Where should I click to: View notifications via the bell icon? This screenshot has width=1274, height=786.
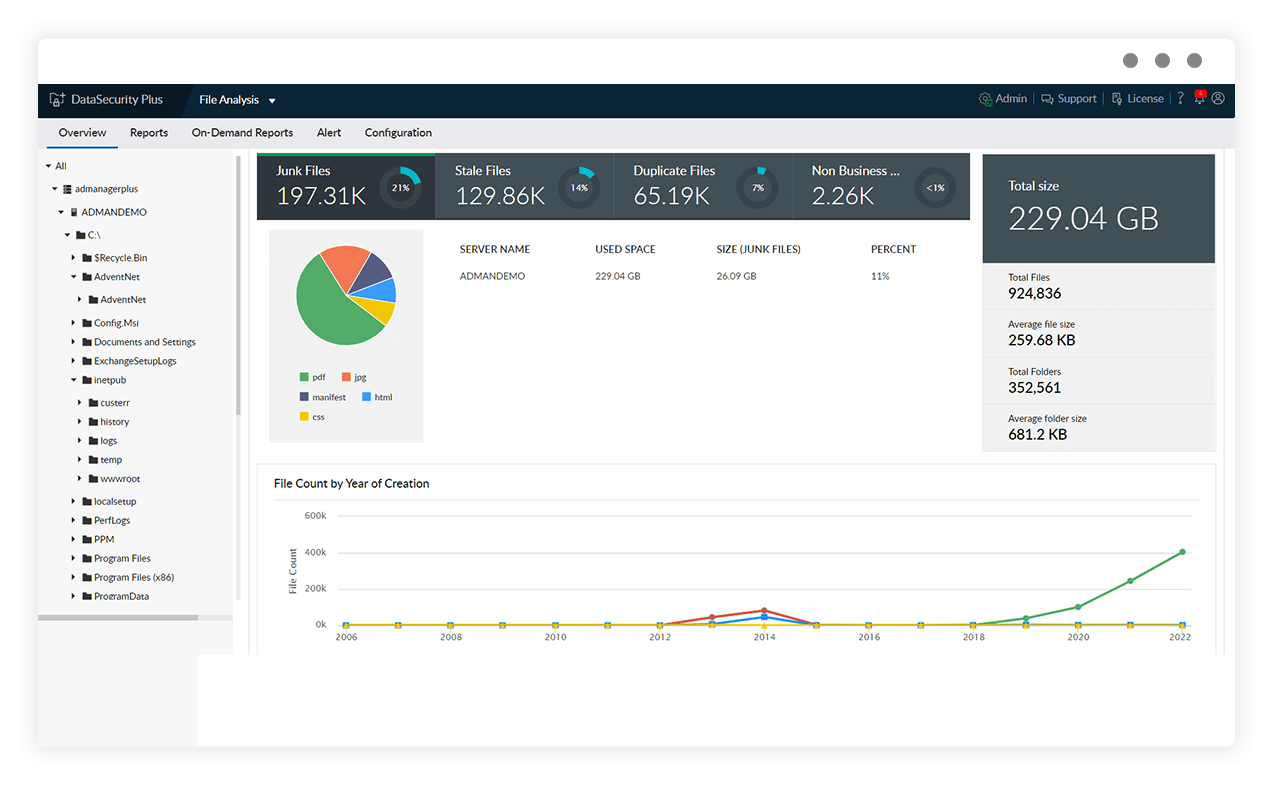click(x=1199, y=98)
